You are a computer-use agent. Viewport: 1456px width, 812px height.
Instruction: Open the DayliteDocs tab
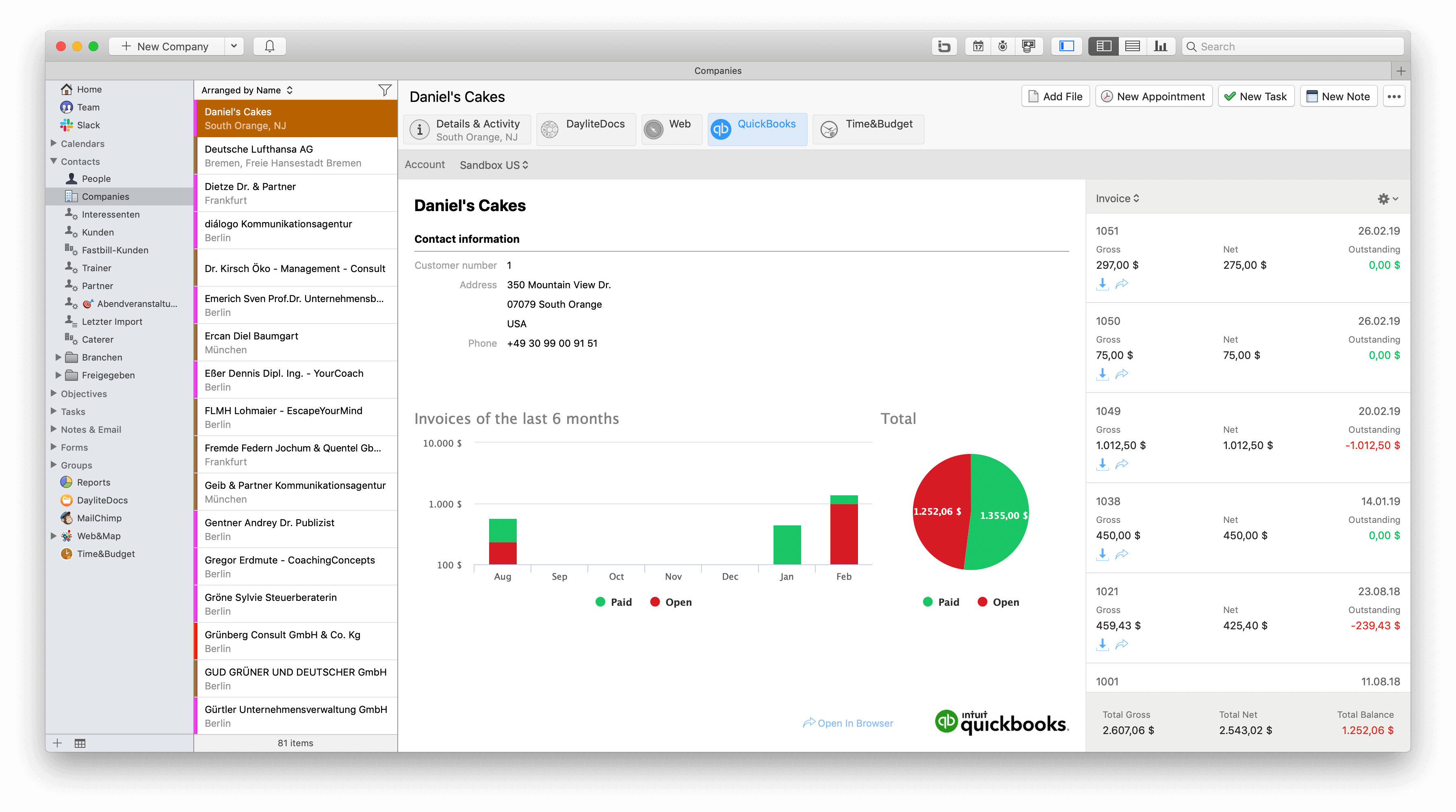[585, 124]
